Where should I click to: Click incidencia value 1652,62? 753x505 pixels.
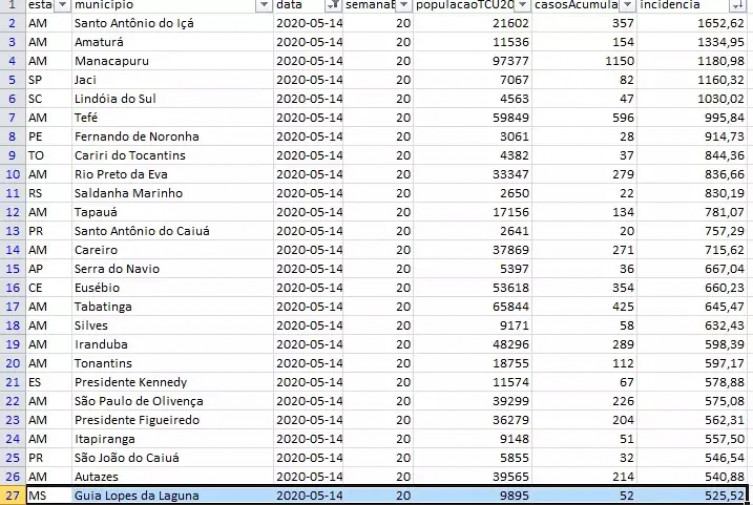click(692, 23)
